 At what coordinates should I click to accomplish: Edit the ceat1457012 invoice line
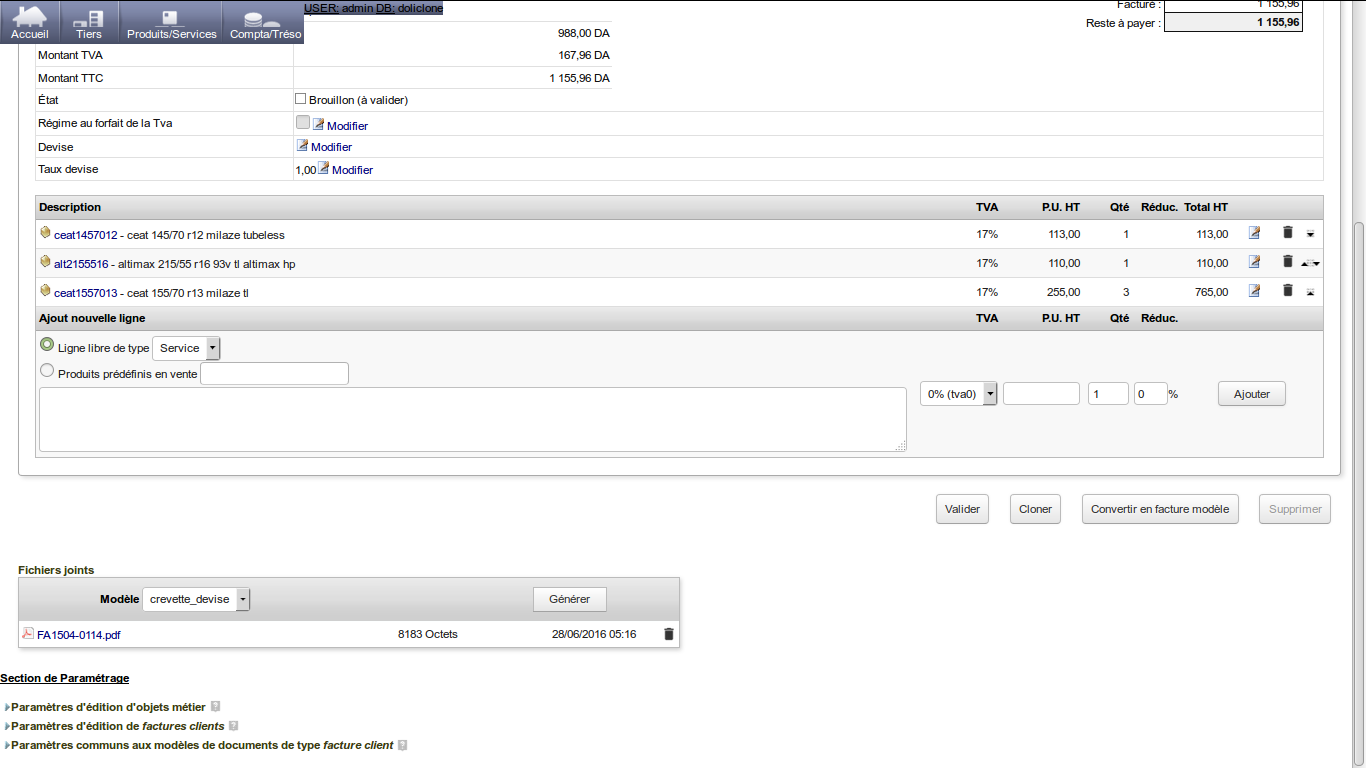[x=1254, y=234]
